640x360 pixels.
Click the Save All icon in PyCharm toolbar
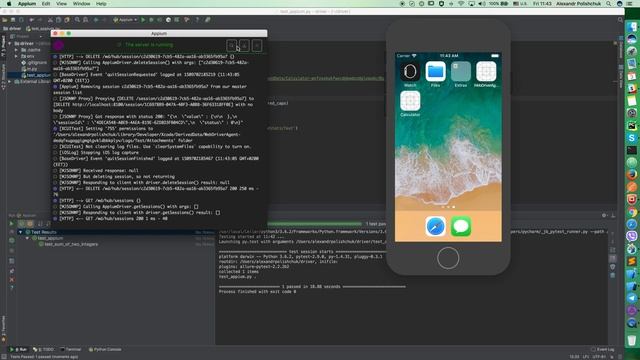13,20
